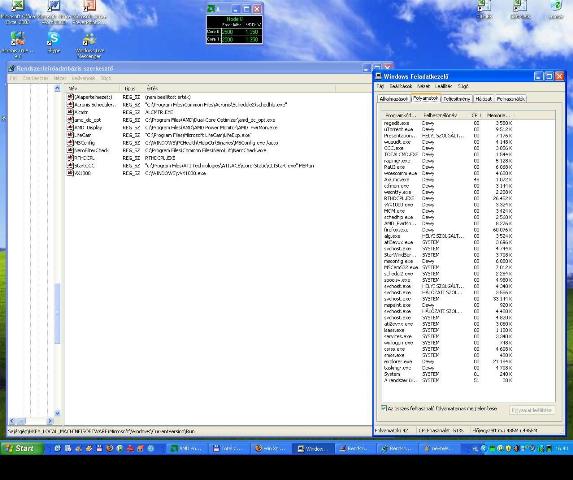
Task: Sort processes by CPU column header
Action: click(477, 115)
